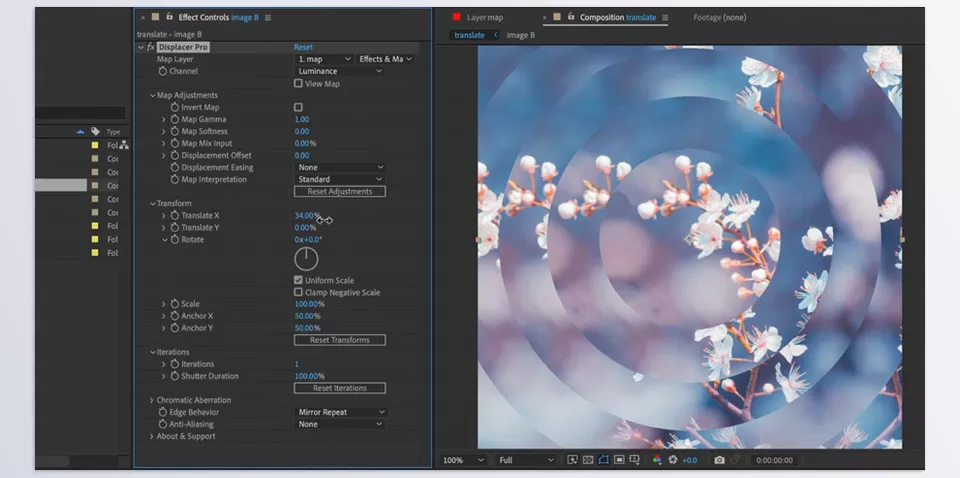Switch to the Layer map tab
960x478 pixels.
485,18
